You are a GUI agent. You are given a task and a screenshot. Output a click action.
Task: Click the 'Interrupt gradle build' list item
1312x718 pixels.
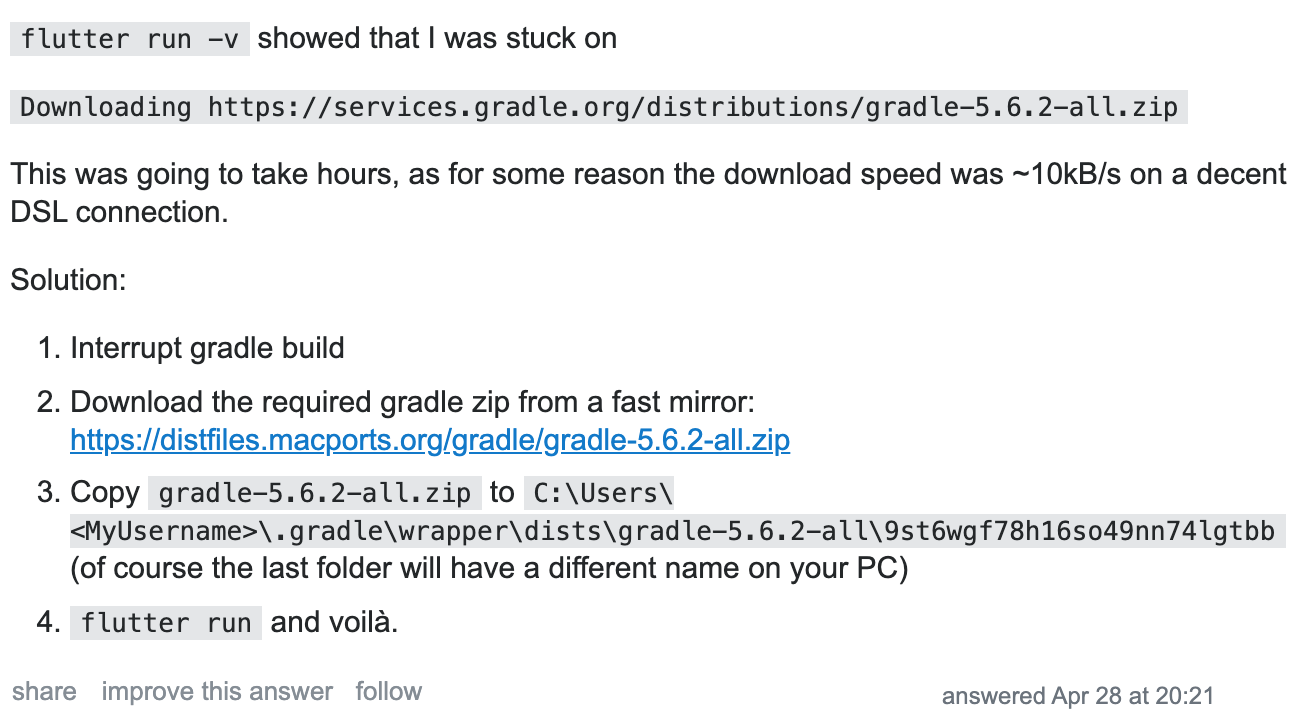[x=207, y=348]
